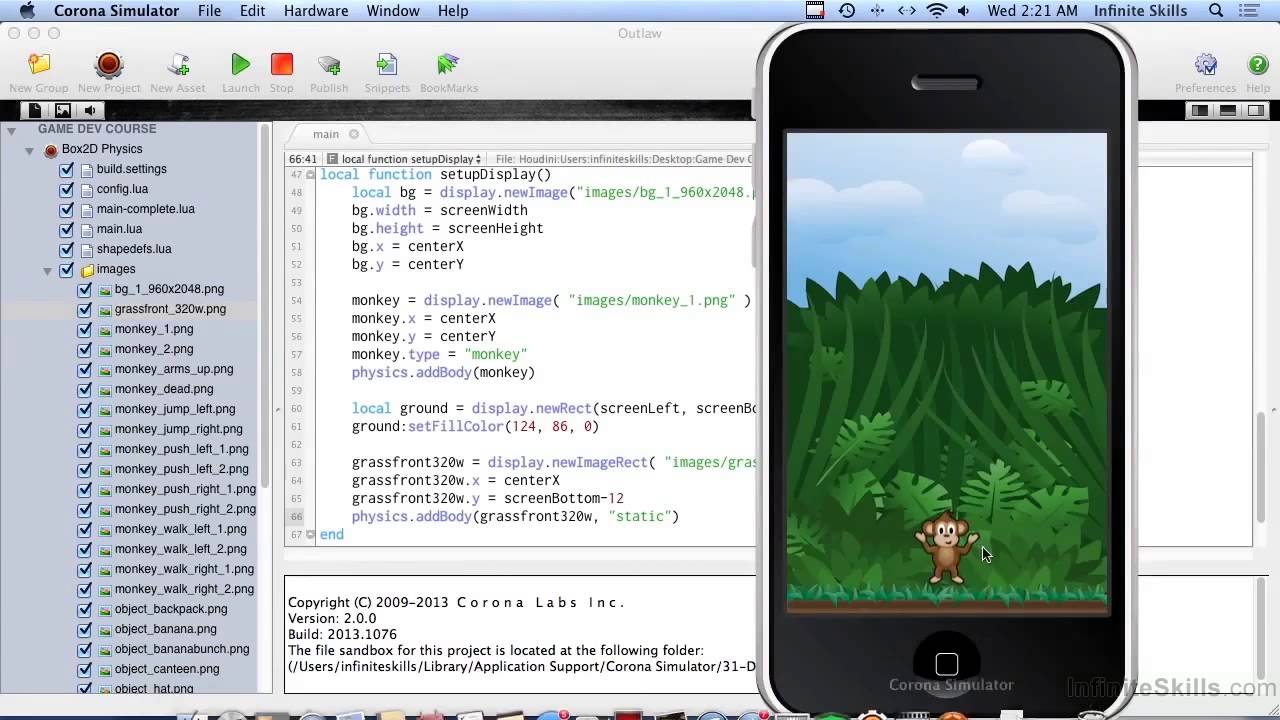Click the Box2D Physics project icon
Viewport: 1280px width, 720px height.
coord(51,150)
